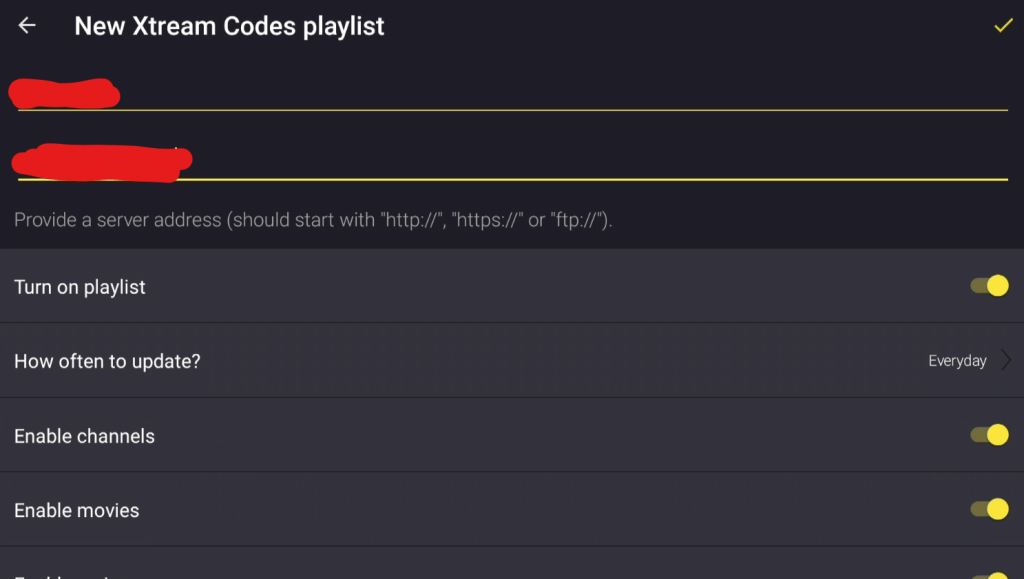This screenshot has height=579, width=1024.
Task: Toggle the Turn on playlist switch
Action: 990,286
